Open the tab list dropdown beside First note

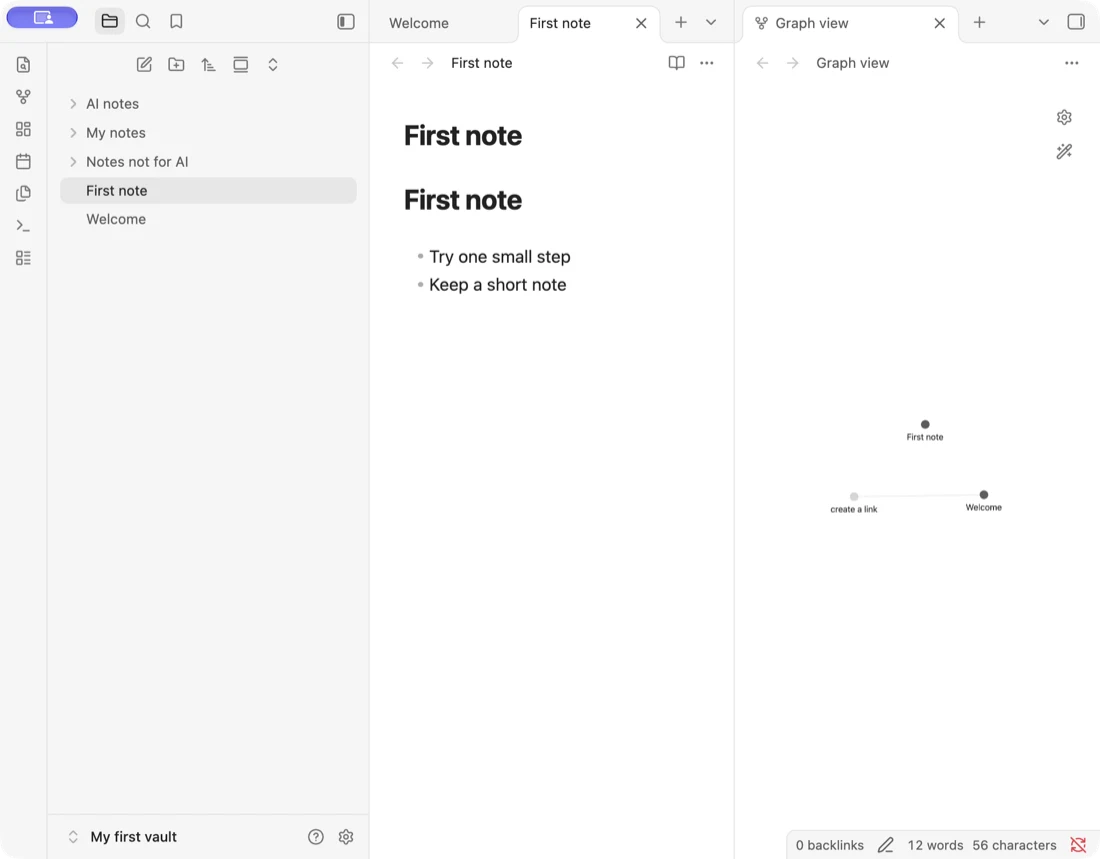(x=711, y=22)
